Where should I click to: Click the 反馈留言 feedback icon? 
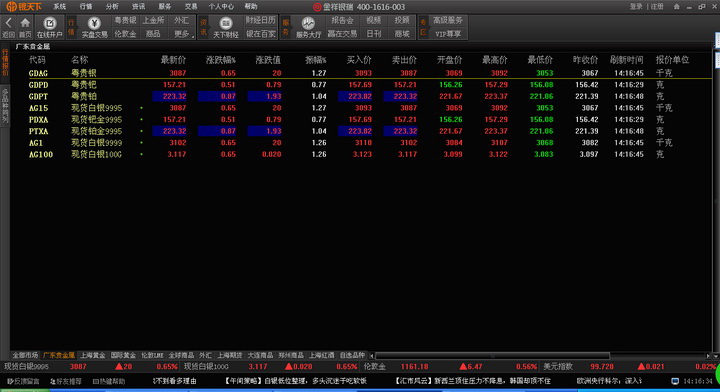(10, 381)
